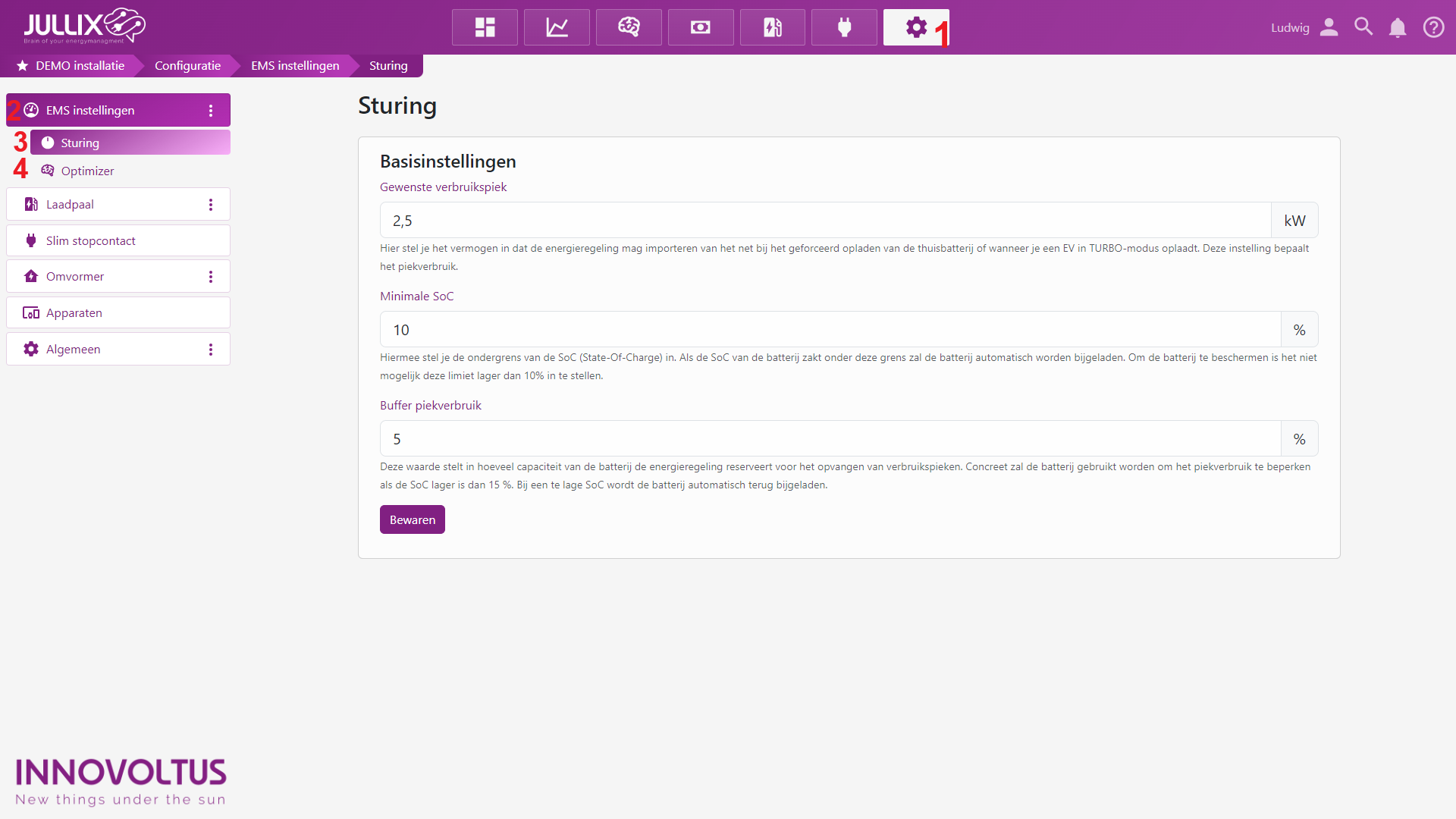Select the Optimizer sidebar item
The height and width of the screenshot is (819, 1456).
(87, 171)
